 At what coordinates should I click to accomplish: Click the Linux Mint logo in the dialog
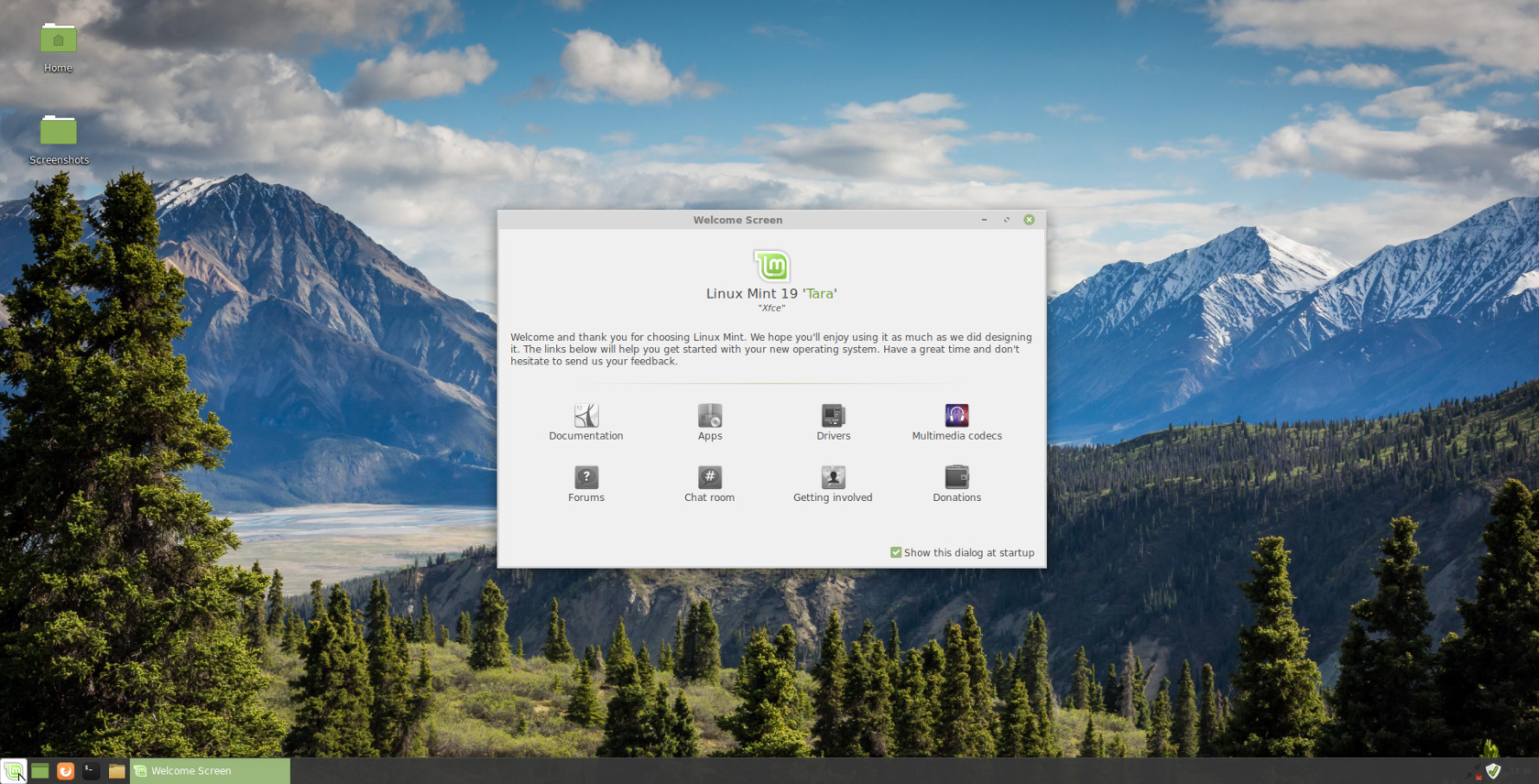772,266
